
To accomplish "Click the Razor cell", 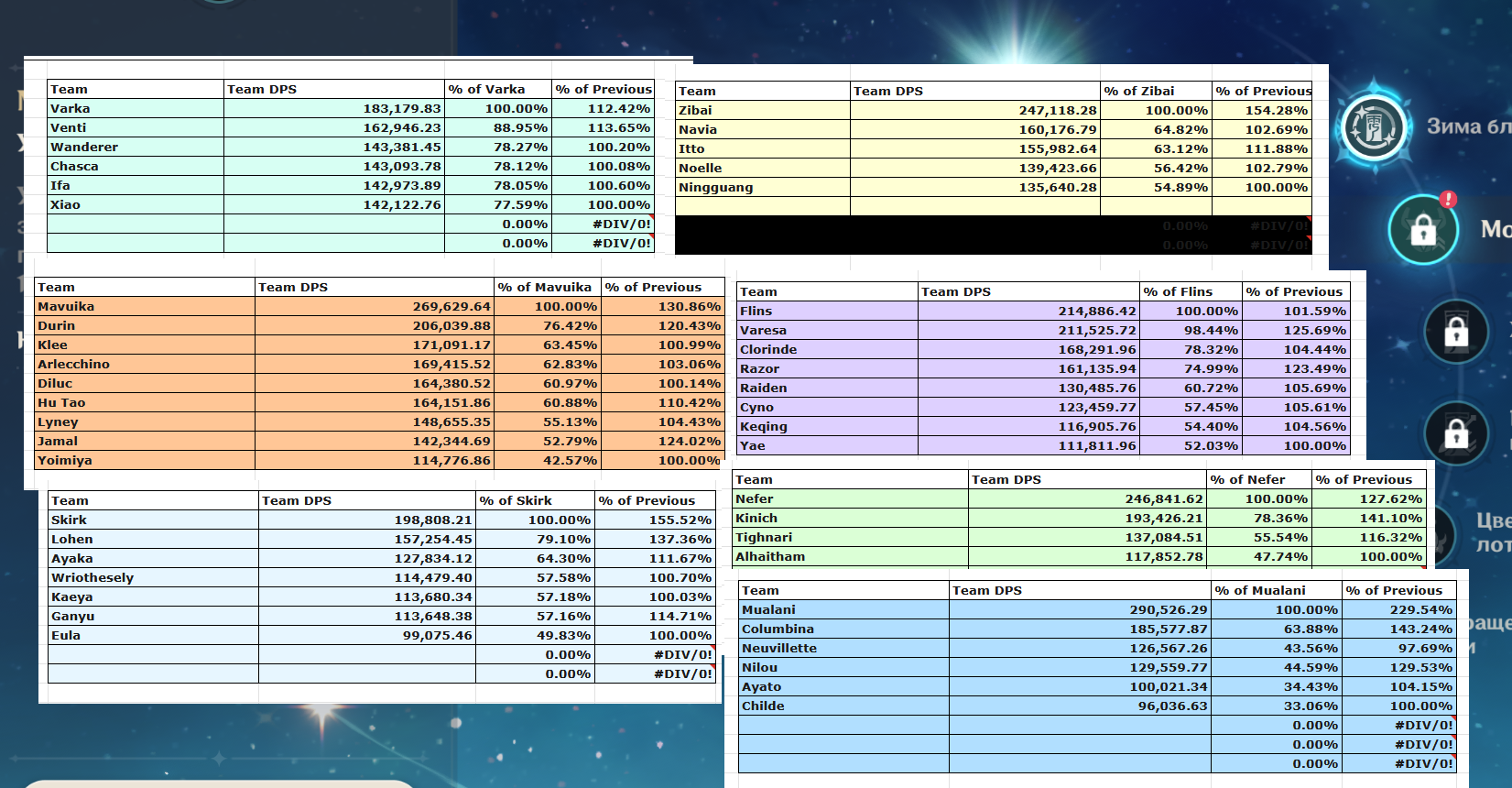I will tap(827, 368).
